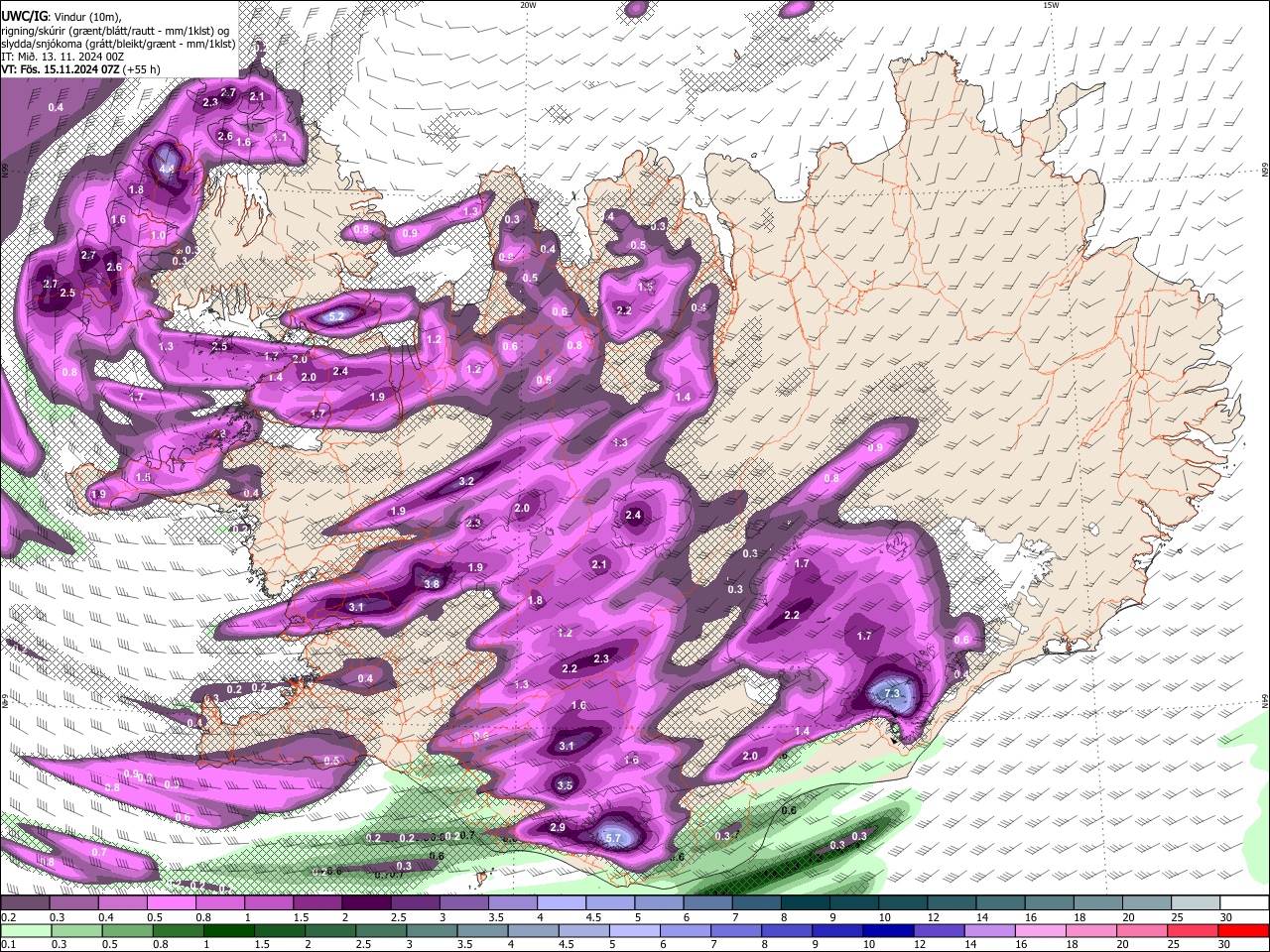Click the white swatch labeled 30 in top legend row
1270x952 pixels.
(1244, 903)
